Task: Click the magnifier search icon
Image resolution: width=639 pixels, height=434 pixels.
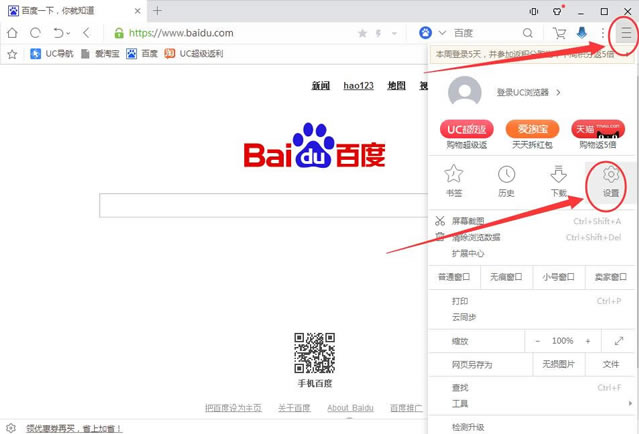Action: 527,33
